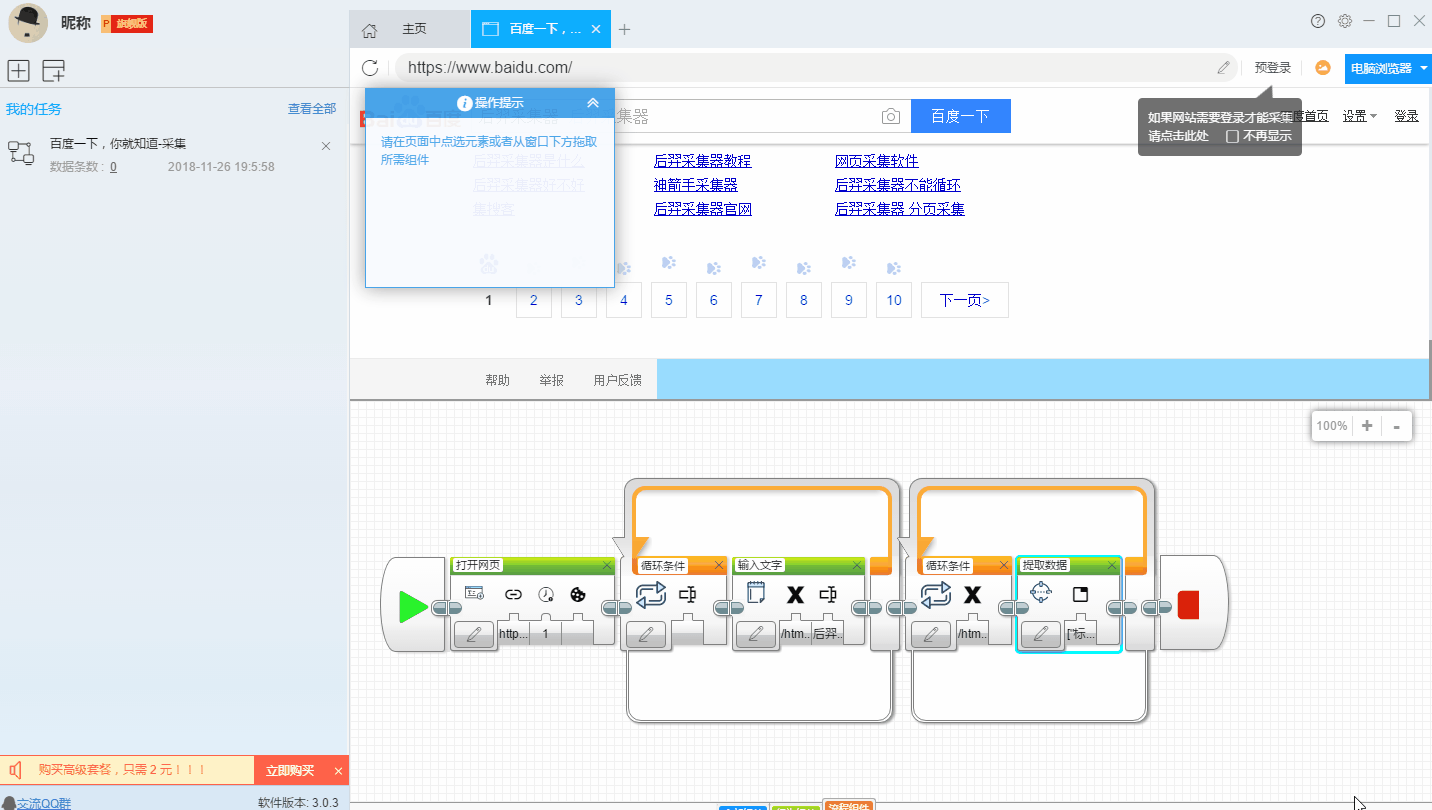Screen dimensions: 1432x810
Task: Close the 百度一下 tab
Action: coord(597,29)
